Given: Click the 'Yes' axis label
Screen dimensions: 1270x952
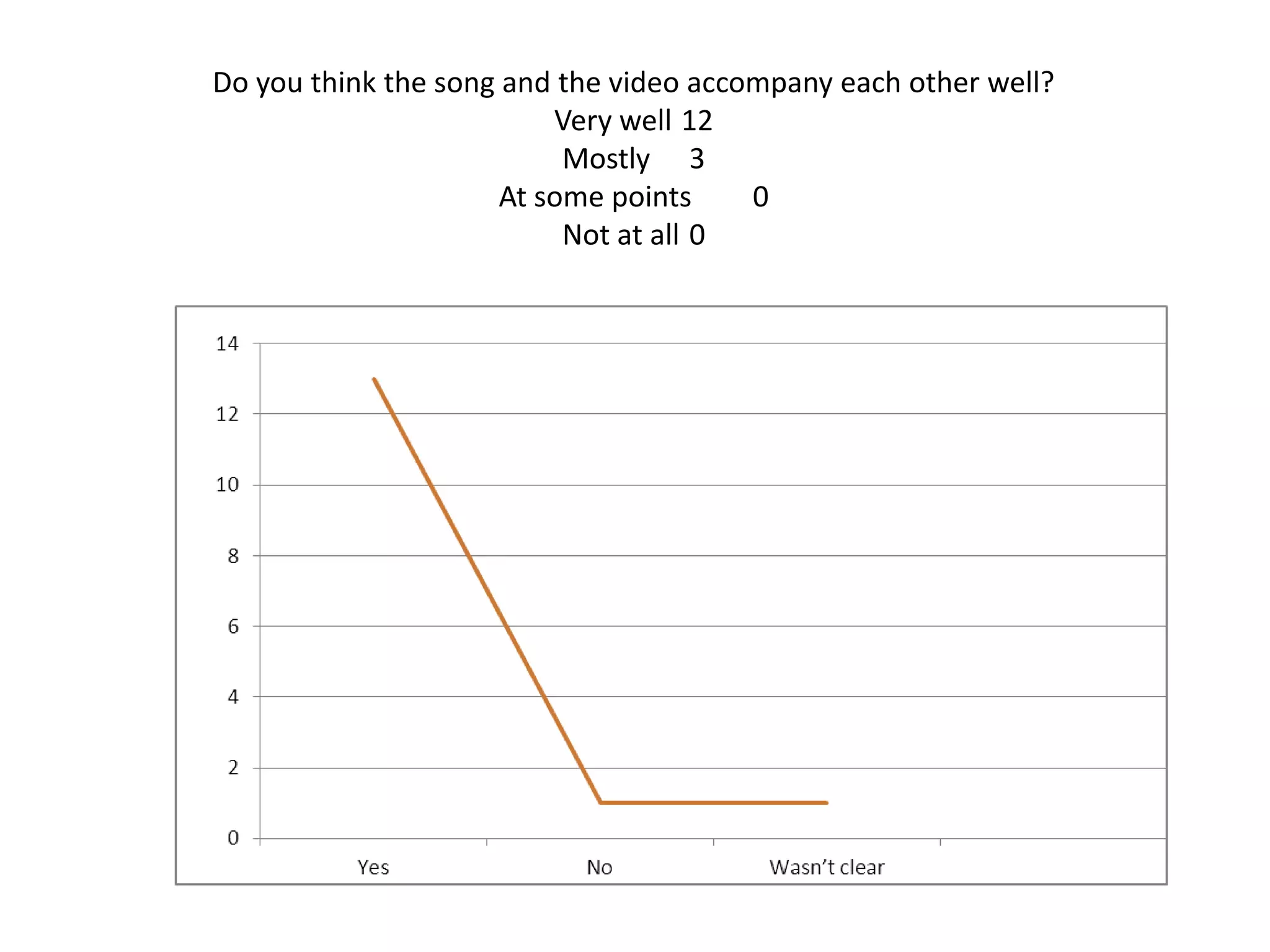Looking at the screenshot, I should tap(373, 868).
